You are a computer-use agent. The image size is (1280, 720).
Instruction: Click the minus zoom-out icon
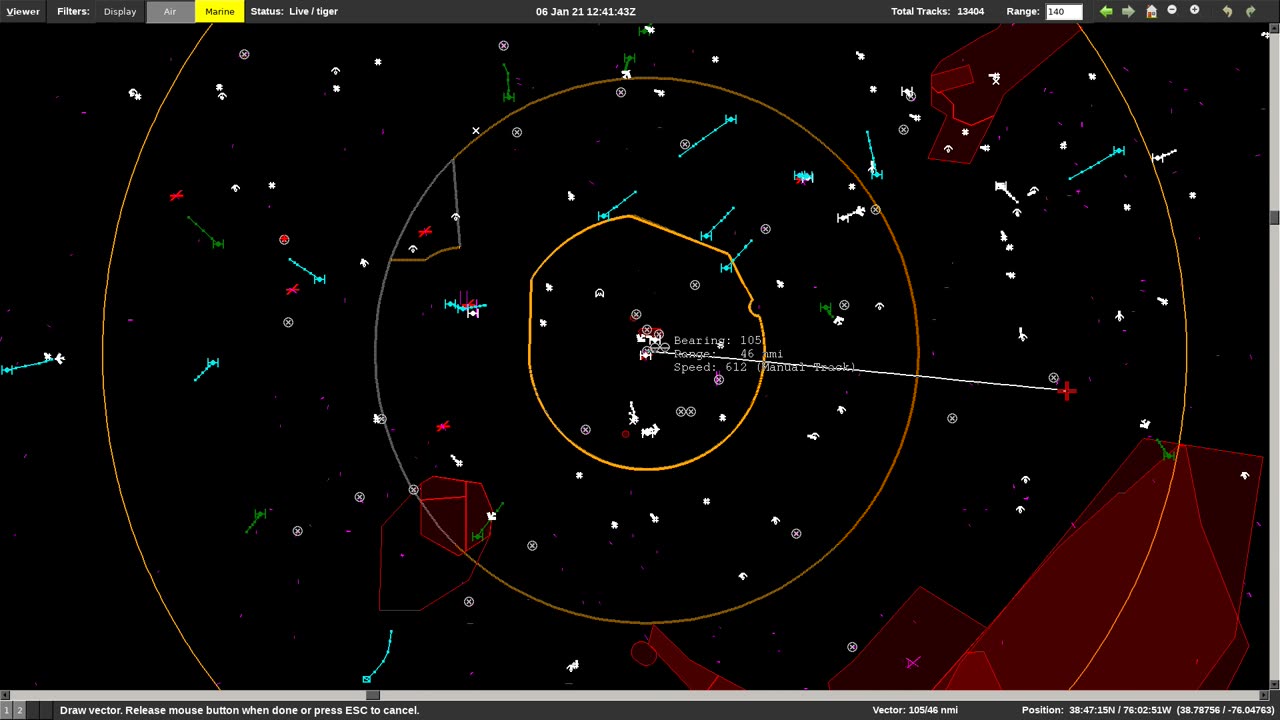tap(1172, 10)
